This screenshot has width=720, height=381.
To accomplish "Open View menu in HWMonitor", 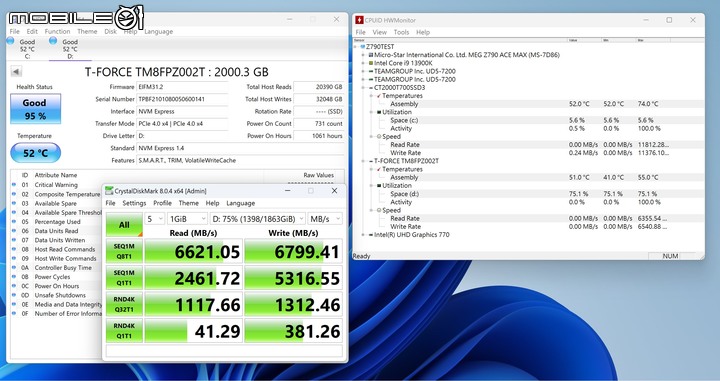I will [379, 32].
